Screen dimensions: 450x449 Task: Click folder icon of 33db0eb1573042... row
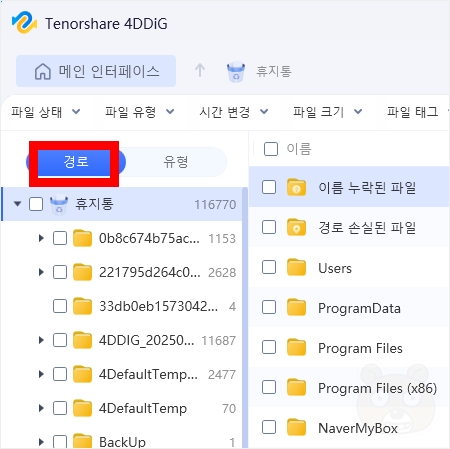coord(82,306)
